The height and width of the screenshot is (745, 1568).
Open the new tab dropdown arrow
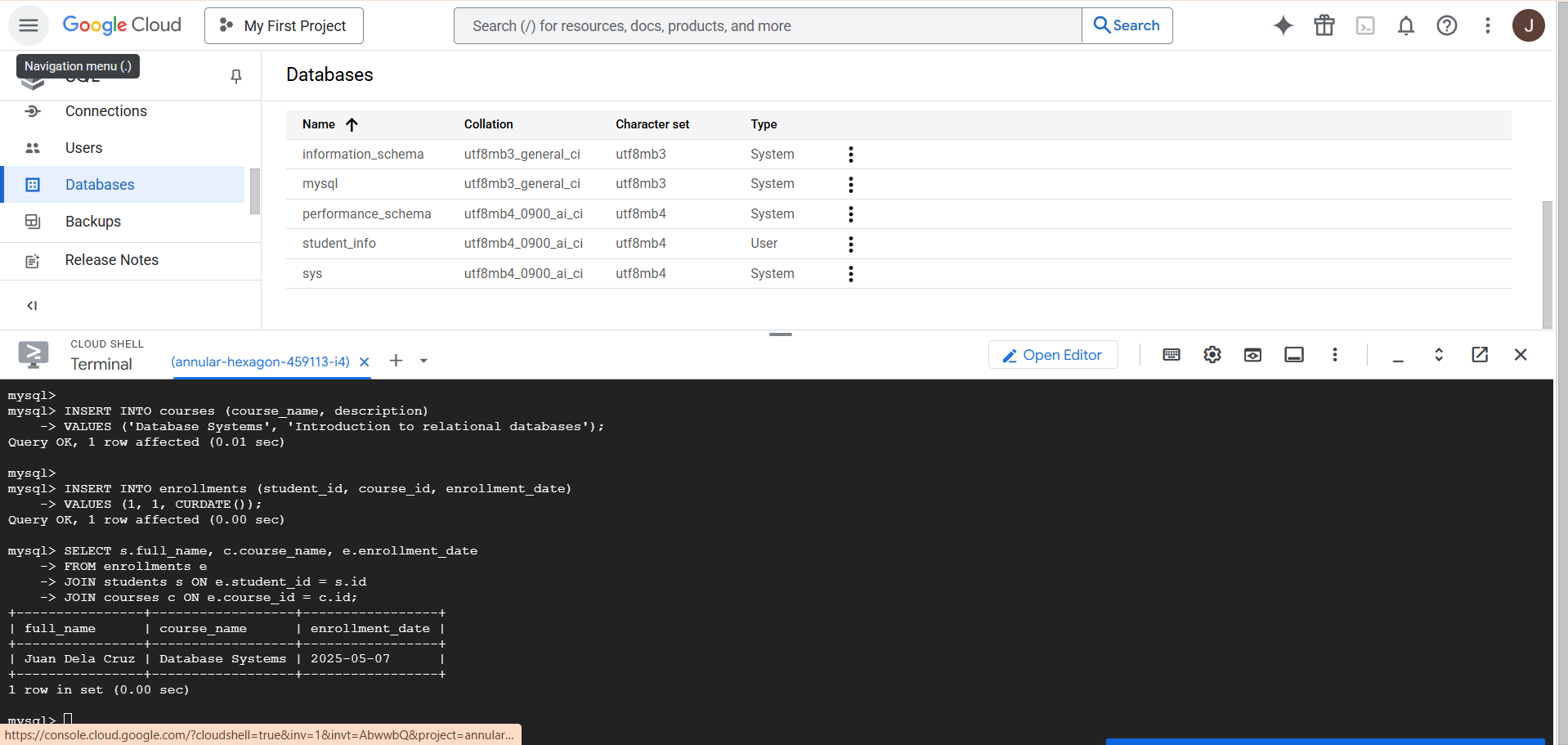pyautogui.click(x=423, y=361)
